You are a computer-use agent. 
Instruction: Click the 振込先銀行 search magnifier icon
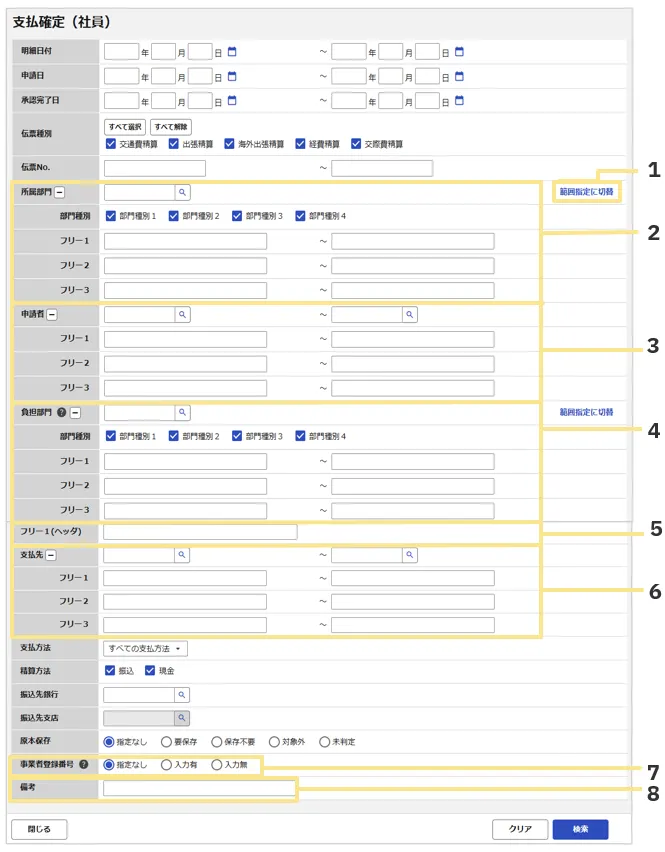(x=182, y=693)
